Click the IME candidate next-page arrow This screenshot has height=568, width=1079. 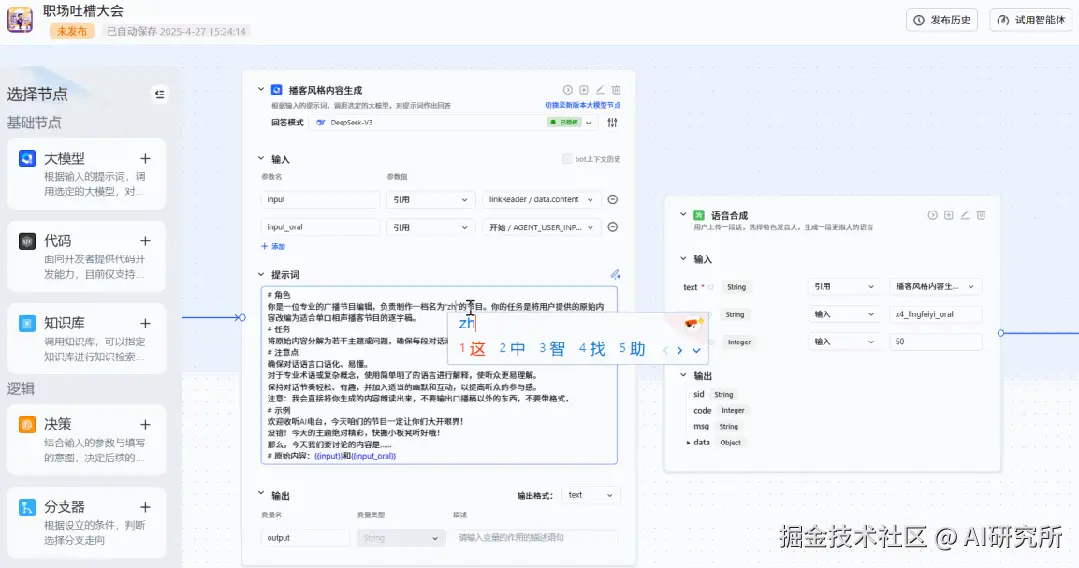pyautogui.click(x=679, y=350)
